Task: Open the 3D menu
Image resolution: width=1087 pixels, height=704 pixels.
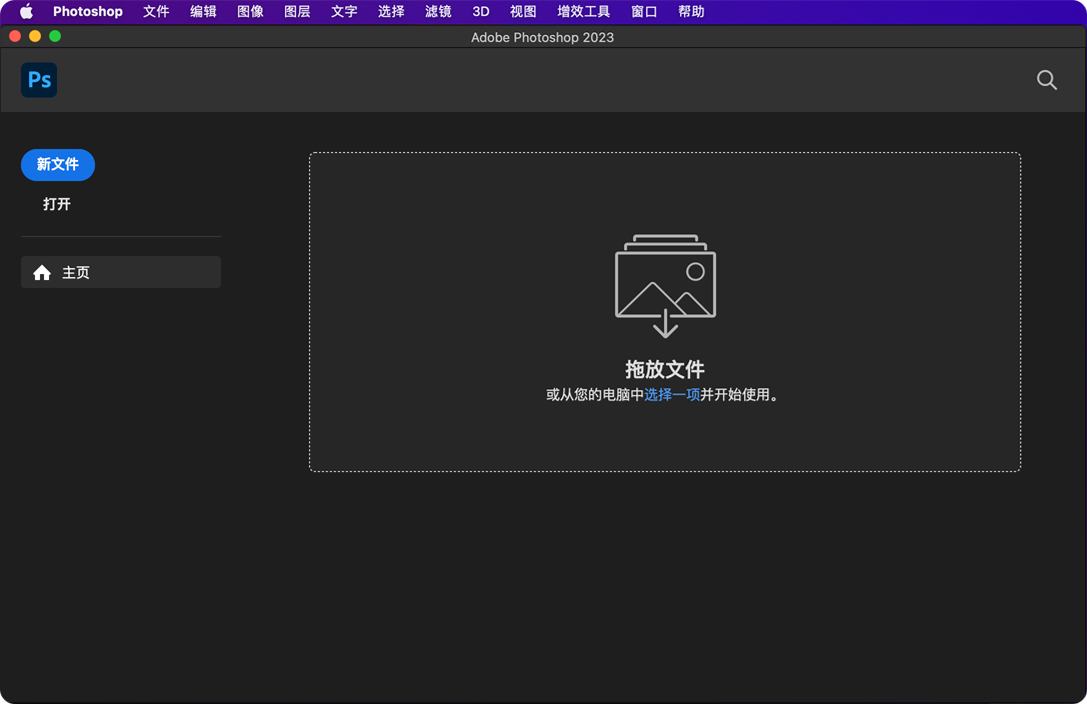Action: (481, 12)
